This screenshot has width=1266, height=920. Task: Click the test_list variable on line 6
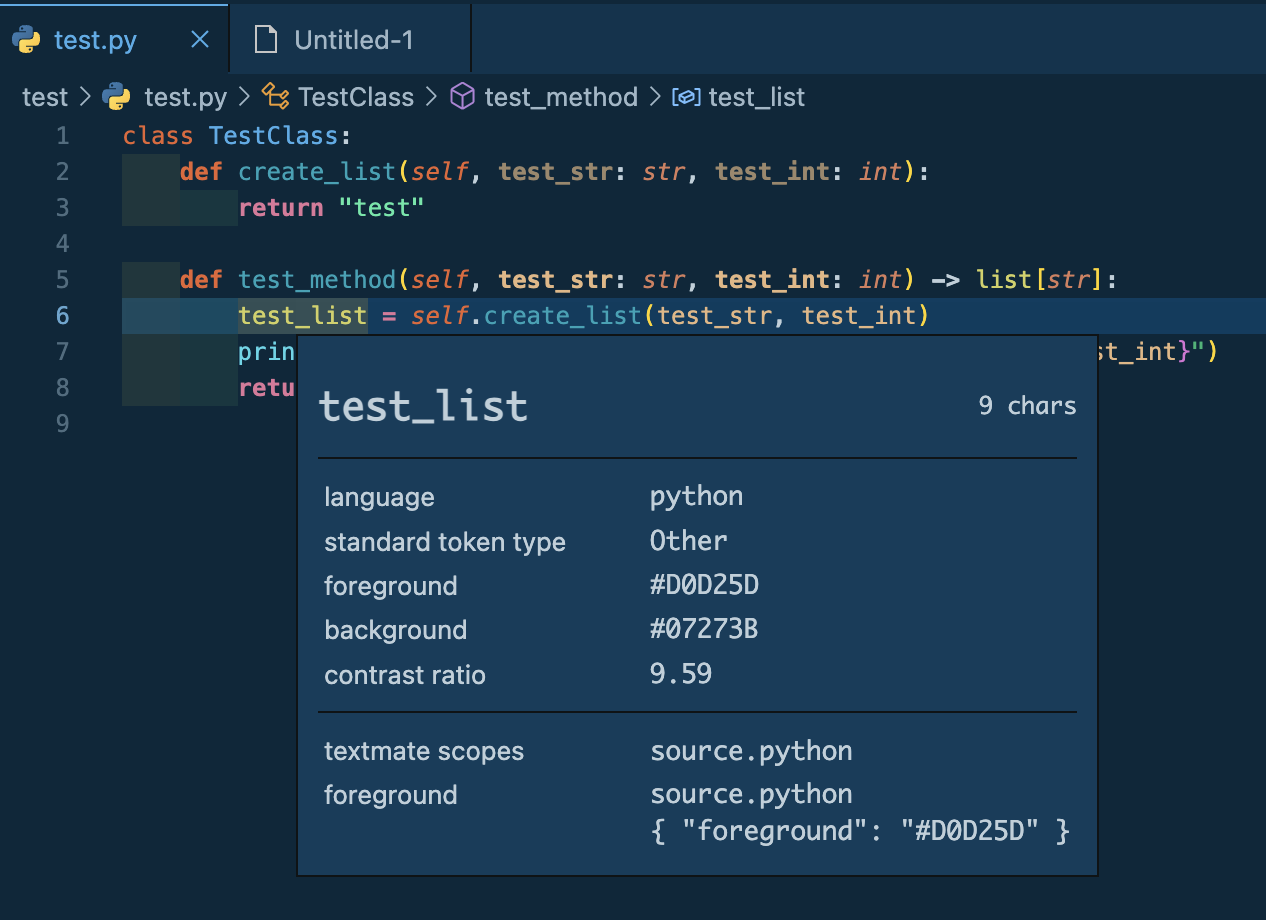click(x=301, y=315)
